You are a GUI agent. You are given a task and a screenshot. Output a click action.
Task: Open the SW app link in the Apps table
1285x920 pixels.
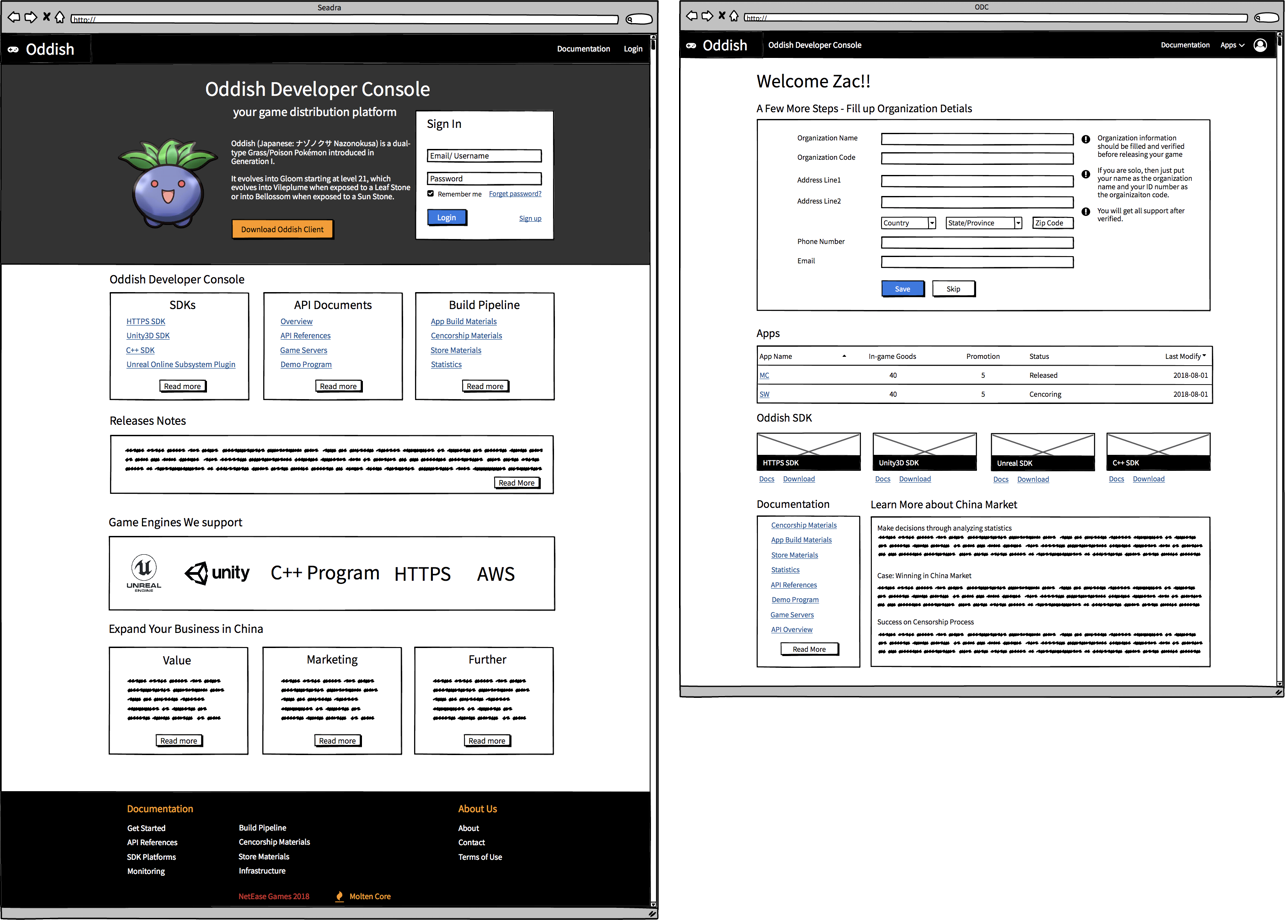coord(764,395)
